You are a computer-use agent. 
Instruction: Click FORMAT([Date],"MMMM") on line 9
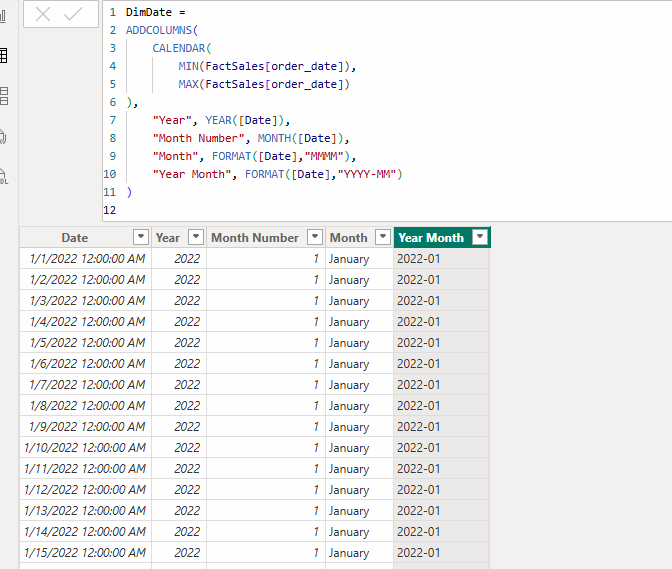click(x=281, y=156)
